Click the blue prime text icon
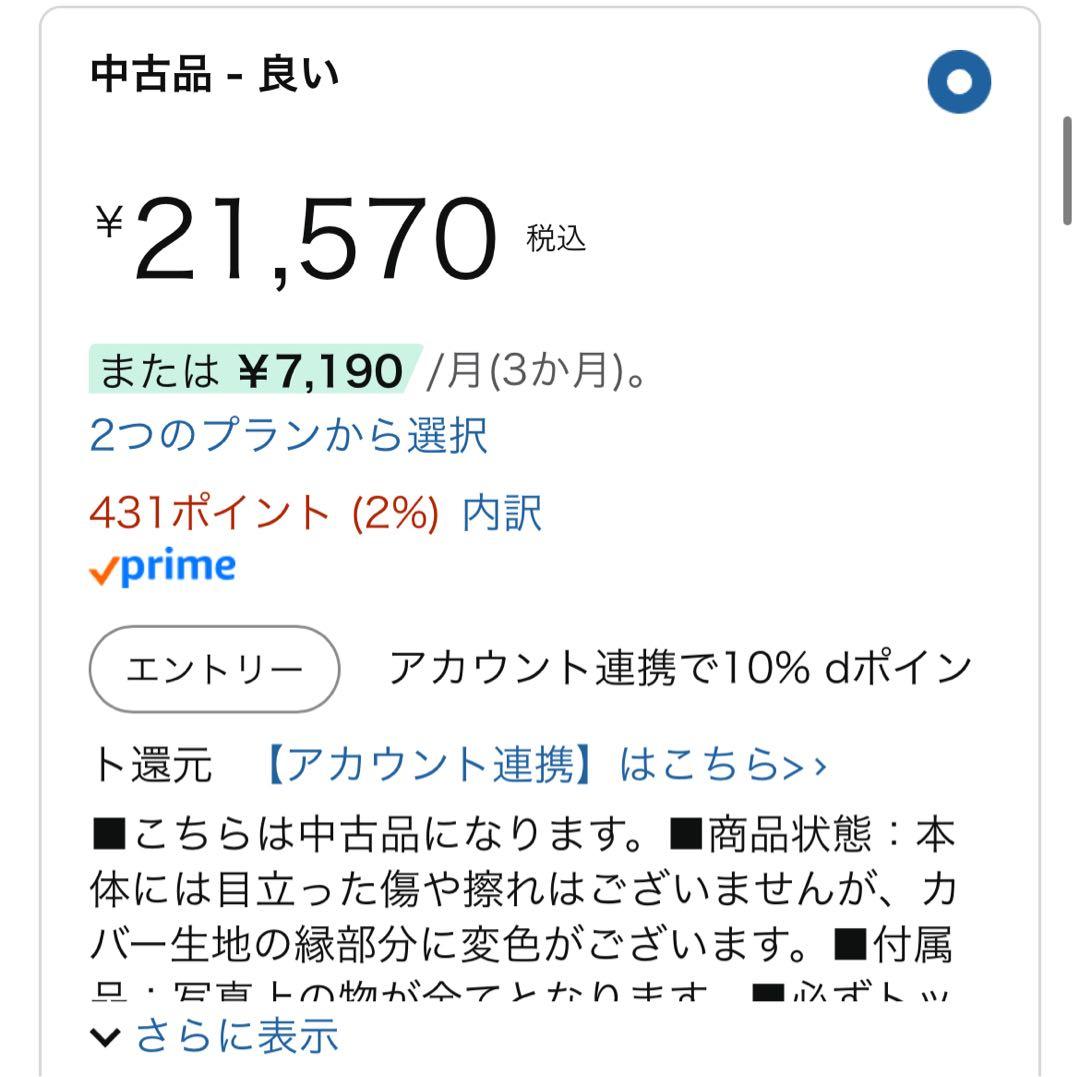 175,567
